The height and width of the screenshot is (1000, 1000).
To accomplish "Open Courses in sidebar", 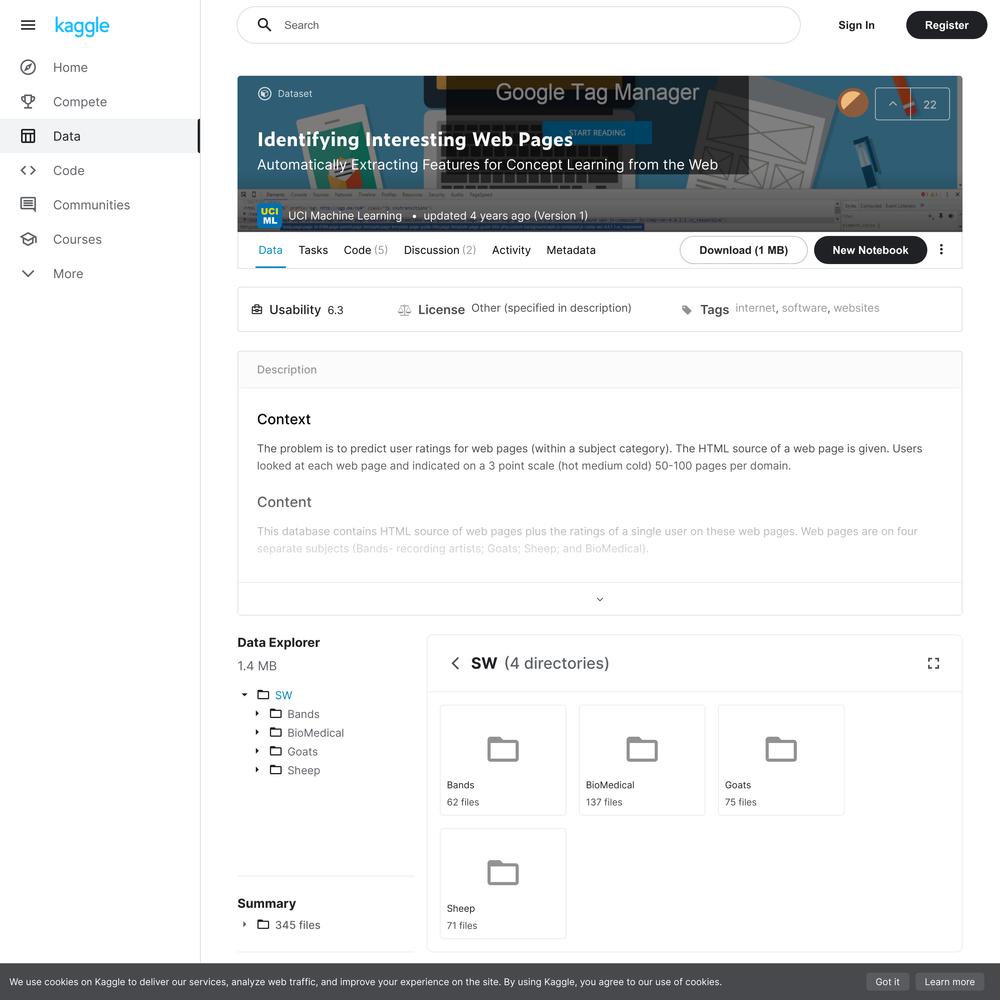I will [x=77, y=239].
